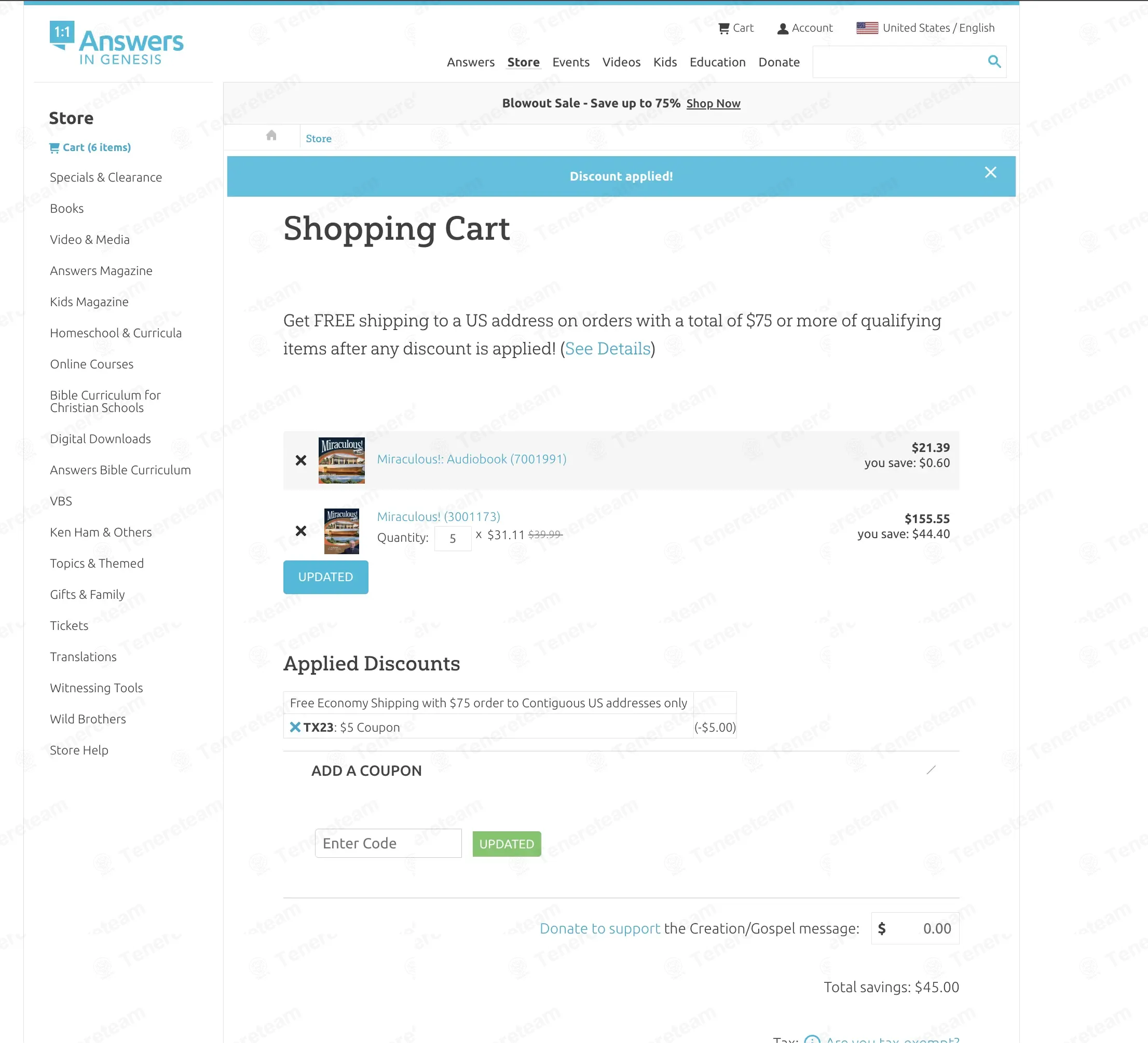Screen dimensions: 1148x1043
Task: Remove Miraculous! (3001173) from cart
Action: (300, 531)
